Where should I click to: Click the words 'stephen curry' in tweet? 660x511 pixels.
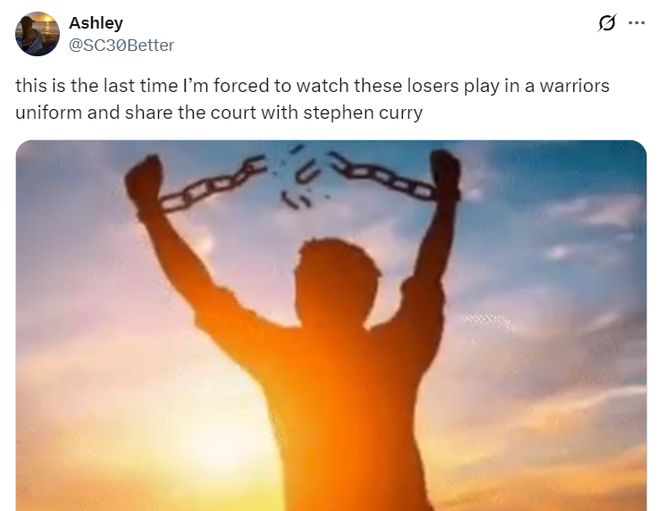(363, 113)
